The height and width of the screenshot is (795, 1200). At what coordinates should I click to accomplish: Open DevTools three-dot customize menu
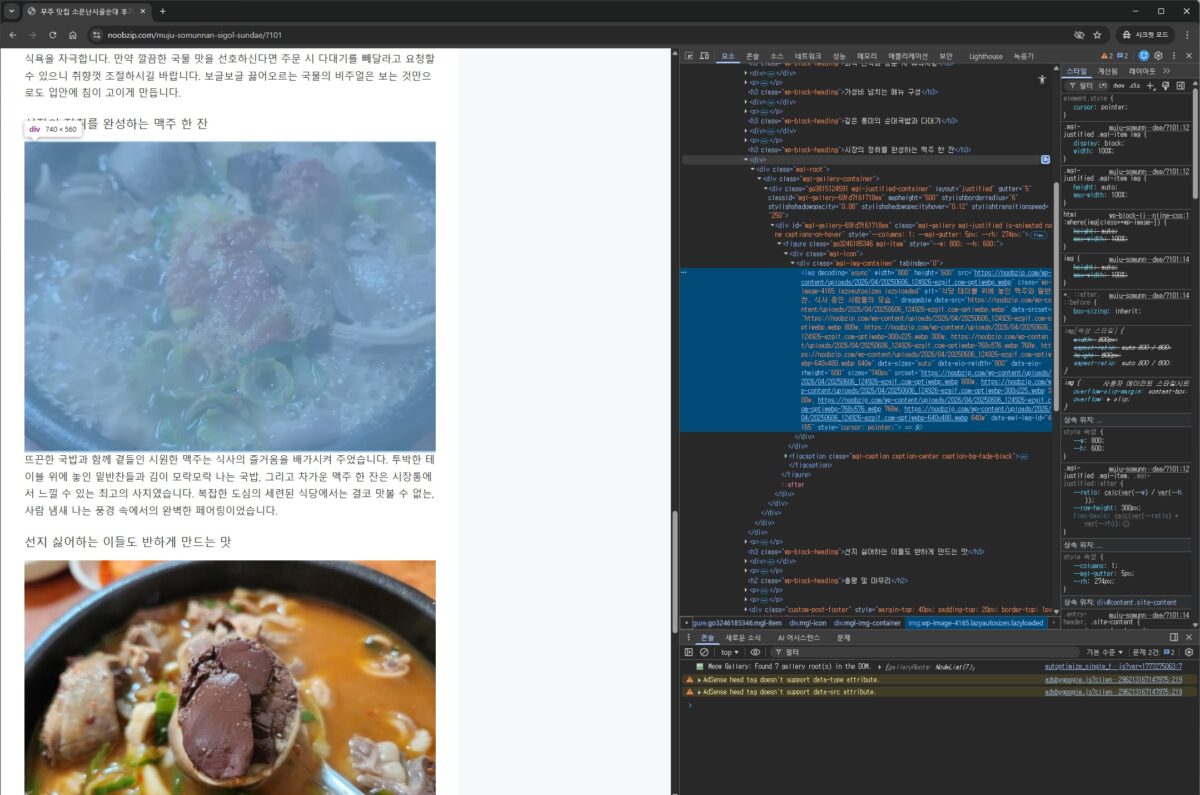pos(1173,56)
